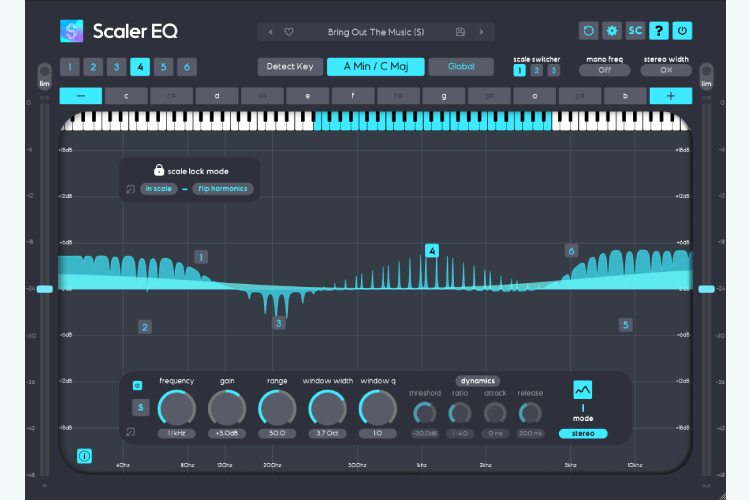Go to previous preset arrow
The width and height of the screenshot is (750, 500).
(x=271, y=32)
